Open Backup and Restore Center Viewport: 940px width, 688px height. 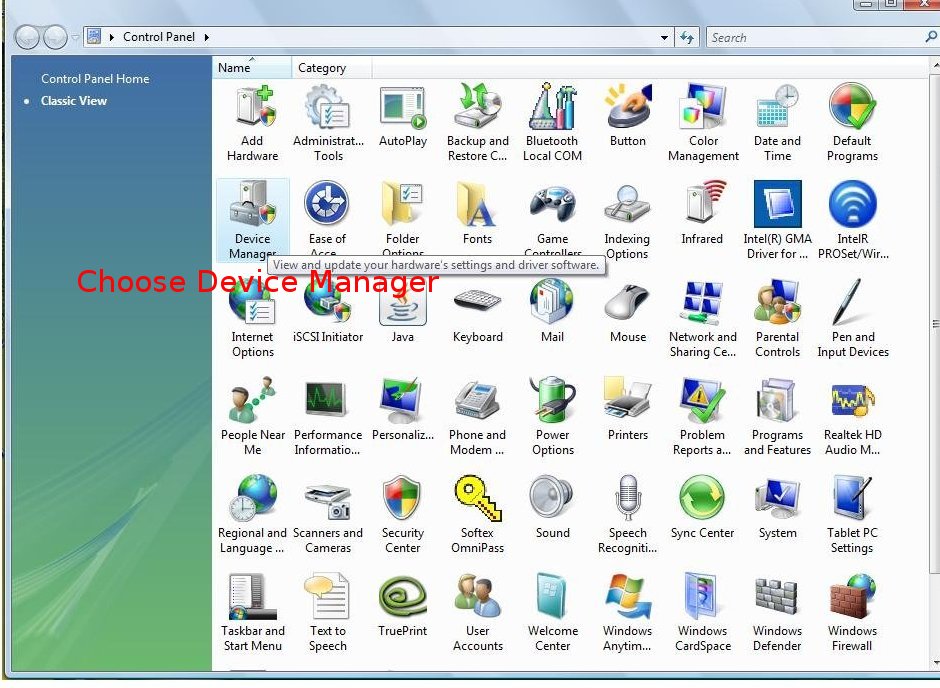[477, 107]
